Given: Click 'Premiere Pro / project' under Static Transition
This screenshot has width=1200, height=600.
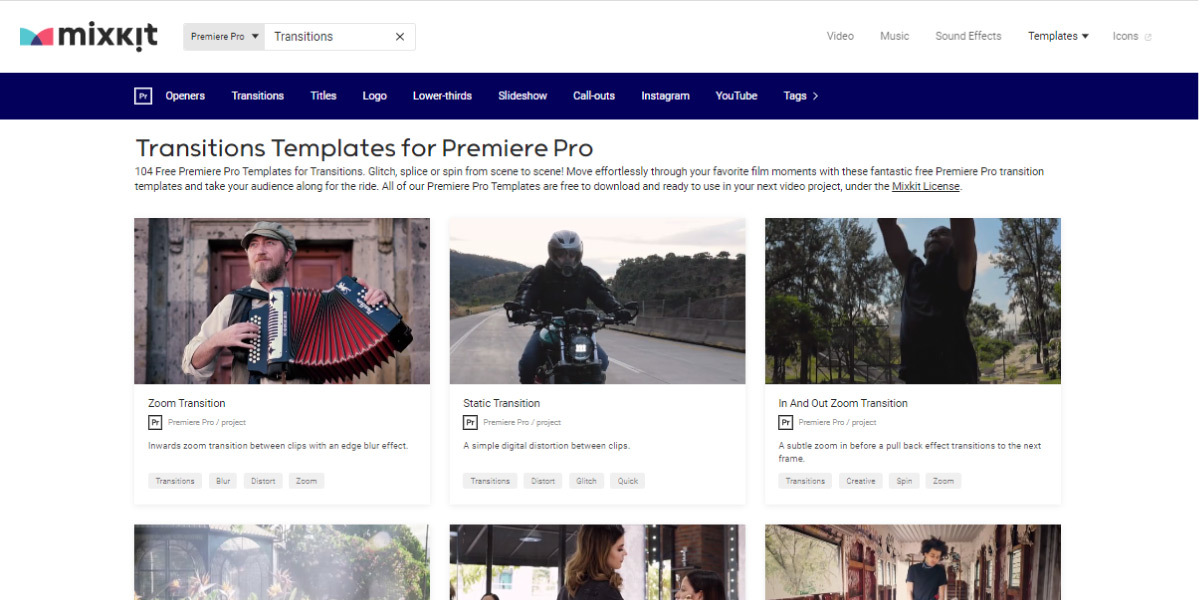Looking at the screenshot, I should [x=522, y=423].
